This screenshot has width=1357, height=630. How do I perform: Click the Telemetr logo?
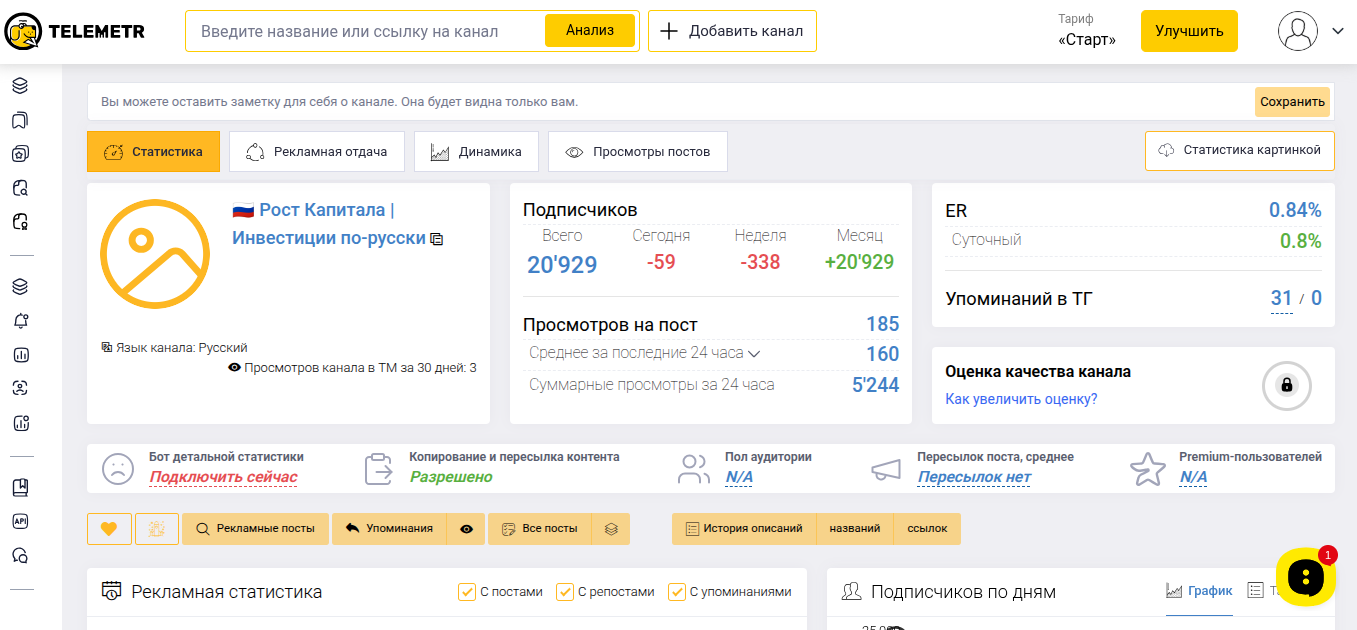[75, 31]
